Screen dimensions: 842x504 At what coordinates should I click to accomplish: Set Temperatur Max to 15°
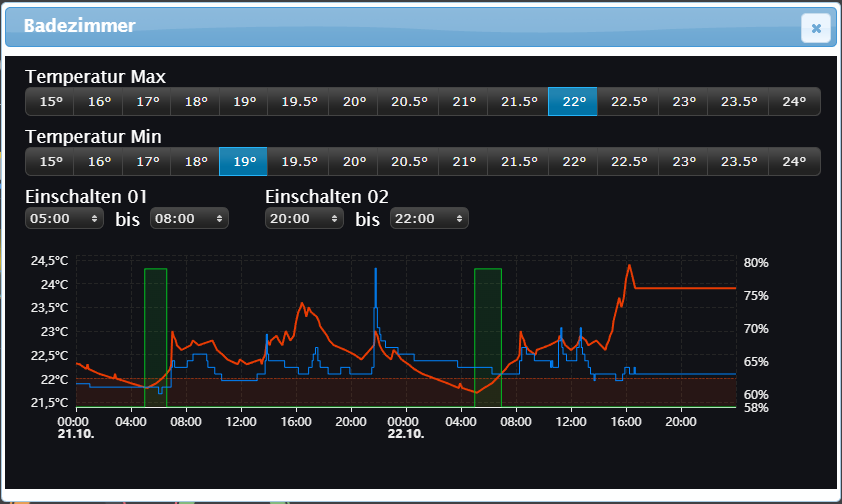pos(50,101)
